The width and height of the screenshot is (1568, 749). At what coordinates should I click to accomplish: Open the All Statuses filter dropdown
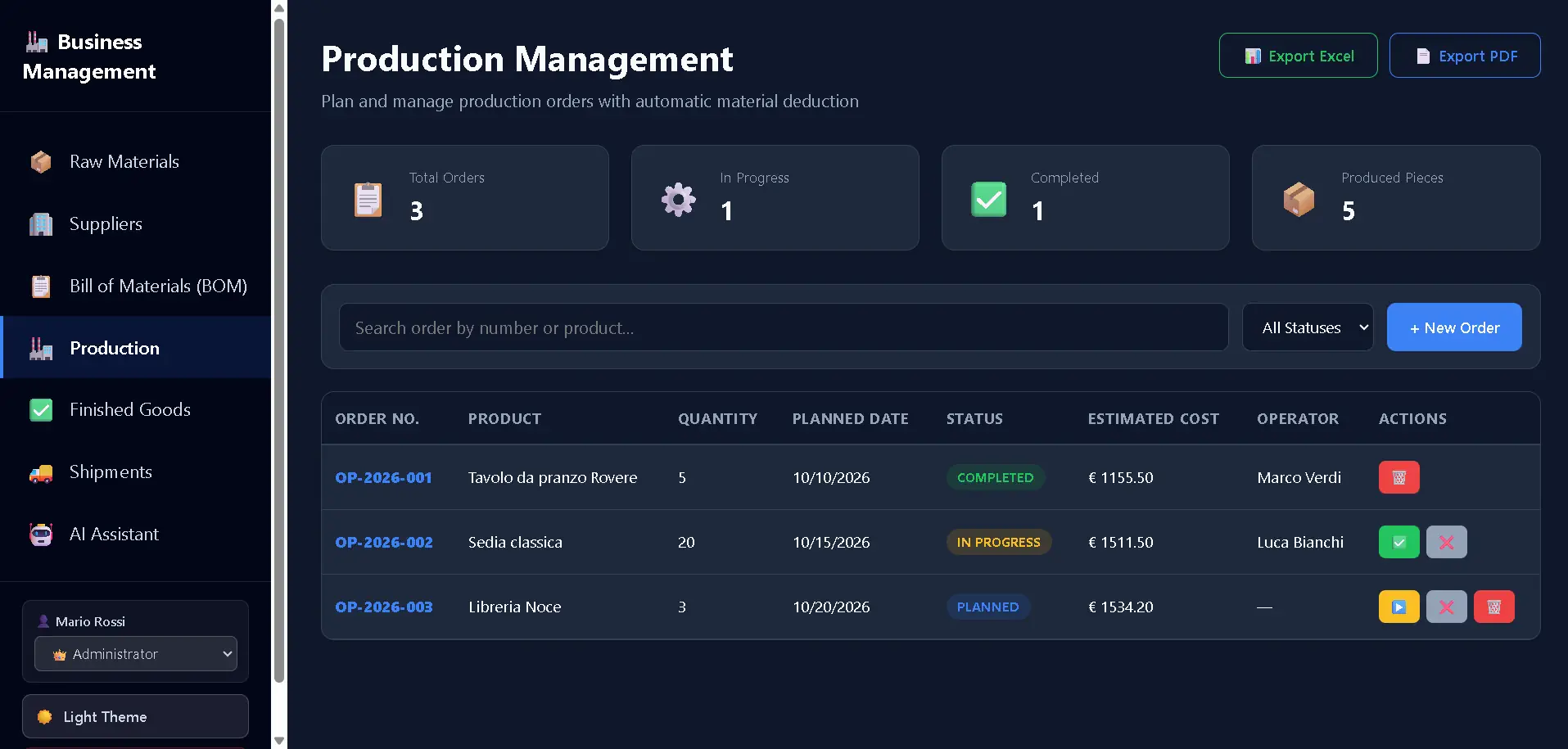[x=1308, y=327]
